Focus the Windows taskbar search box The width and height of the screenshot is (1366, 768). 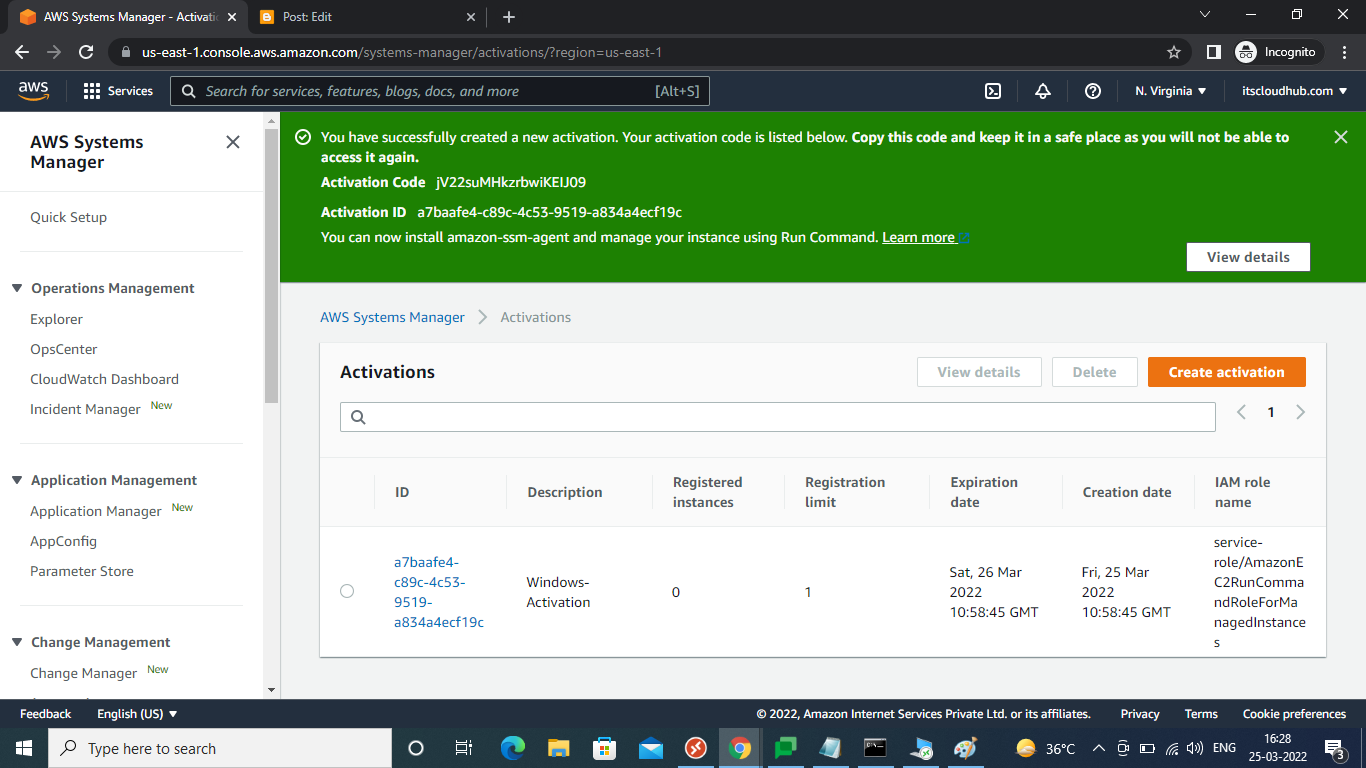[x=219, y=748]
